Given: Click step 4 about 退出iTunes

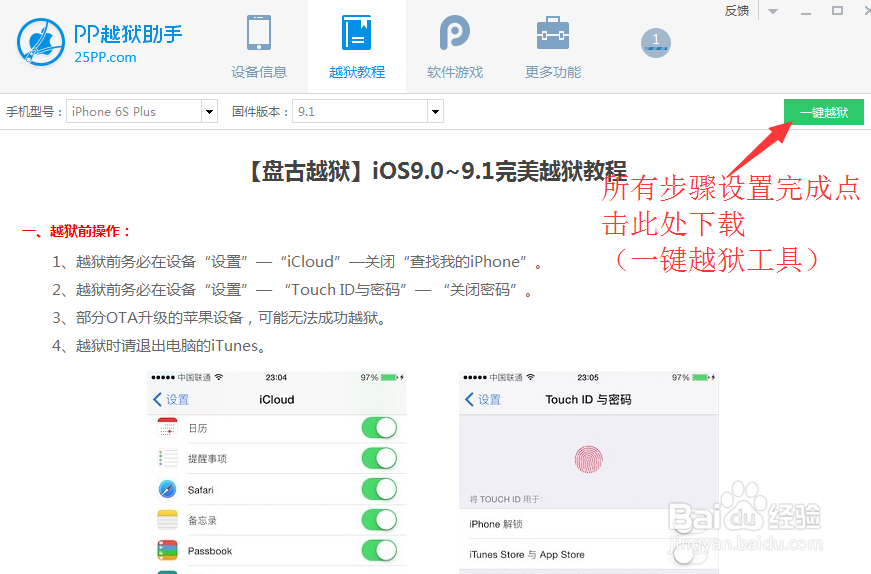Looking at the screenshot, I should [x=159, y=346].
